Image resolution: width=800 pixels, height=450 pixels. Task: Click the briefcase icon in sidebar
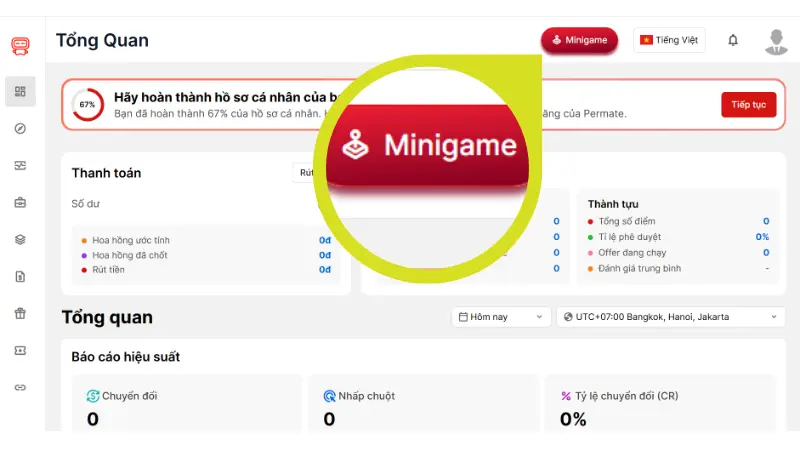pyautogui.click(x=20, y=203)
